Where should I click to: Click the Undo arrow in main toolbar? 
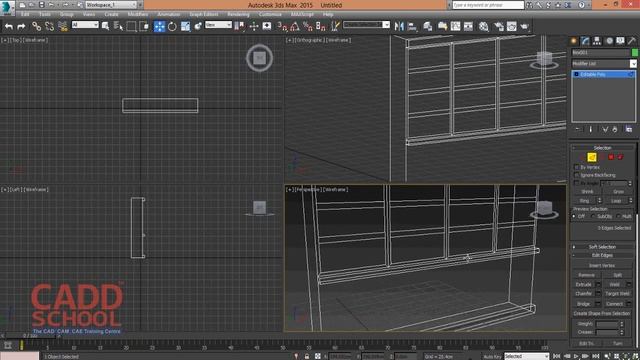[9, 27]
